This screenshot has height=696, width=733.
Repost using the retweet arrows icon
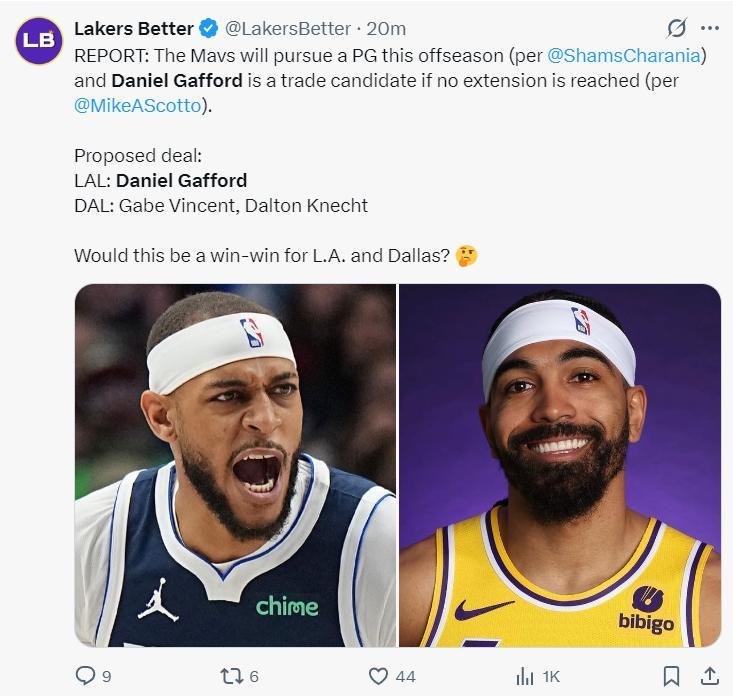pos(231,676)
